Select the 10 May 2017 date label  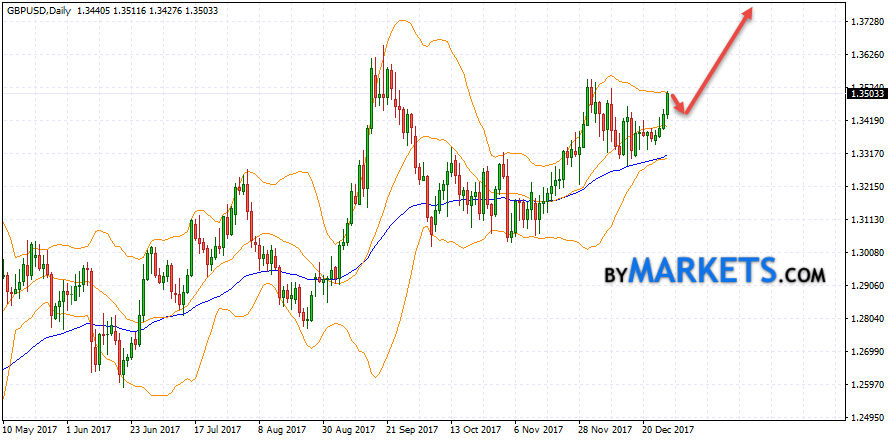28,430
